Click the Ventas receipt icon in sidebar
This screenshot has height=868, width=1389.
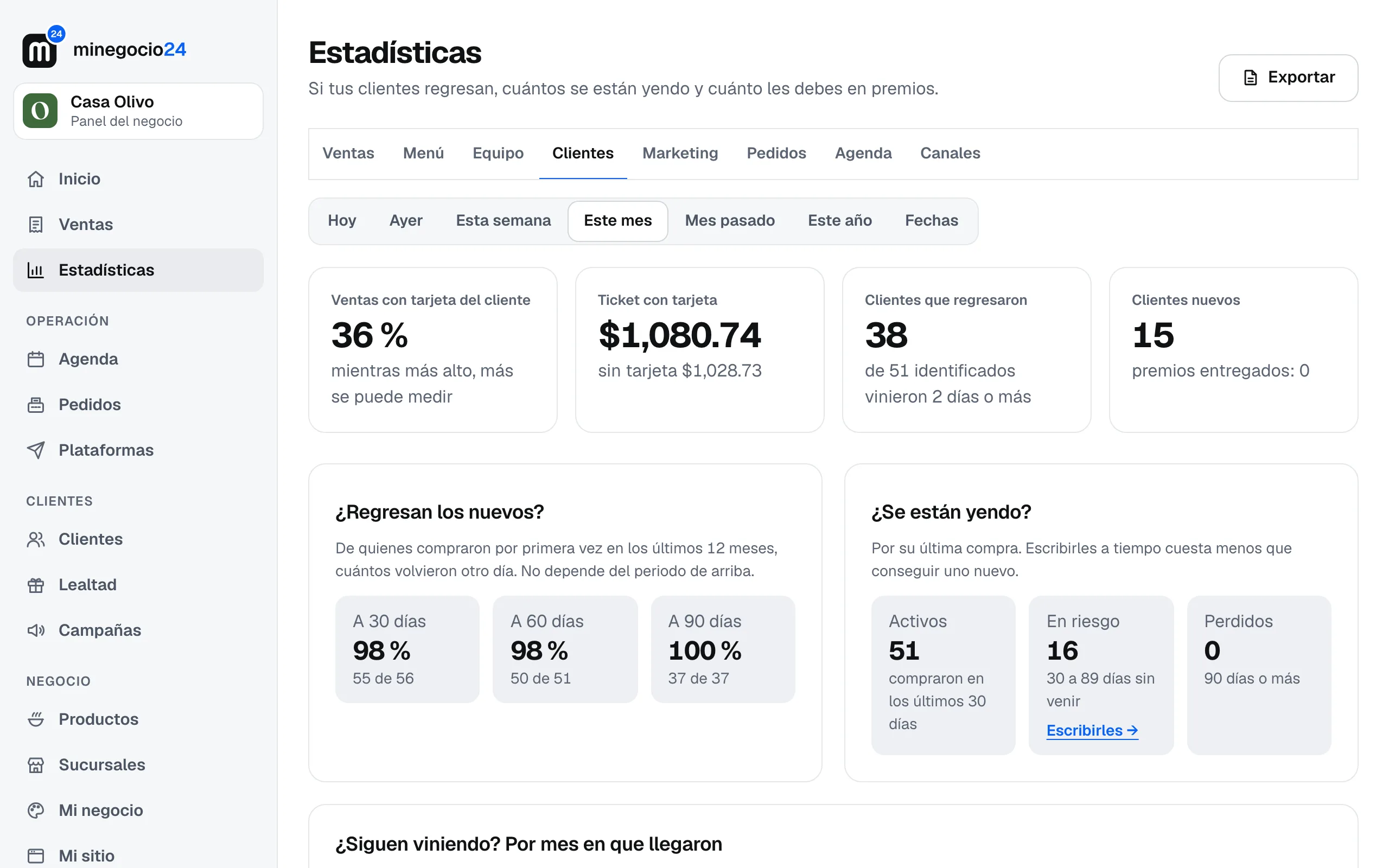tap(36, 225)
